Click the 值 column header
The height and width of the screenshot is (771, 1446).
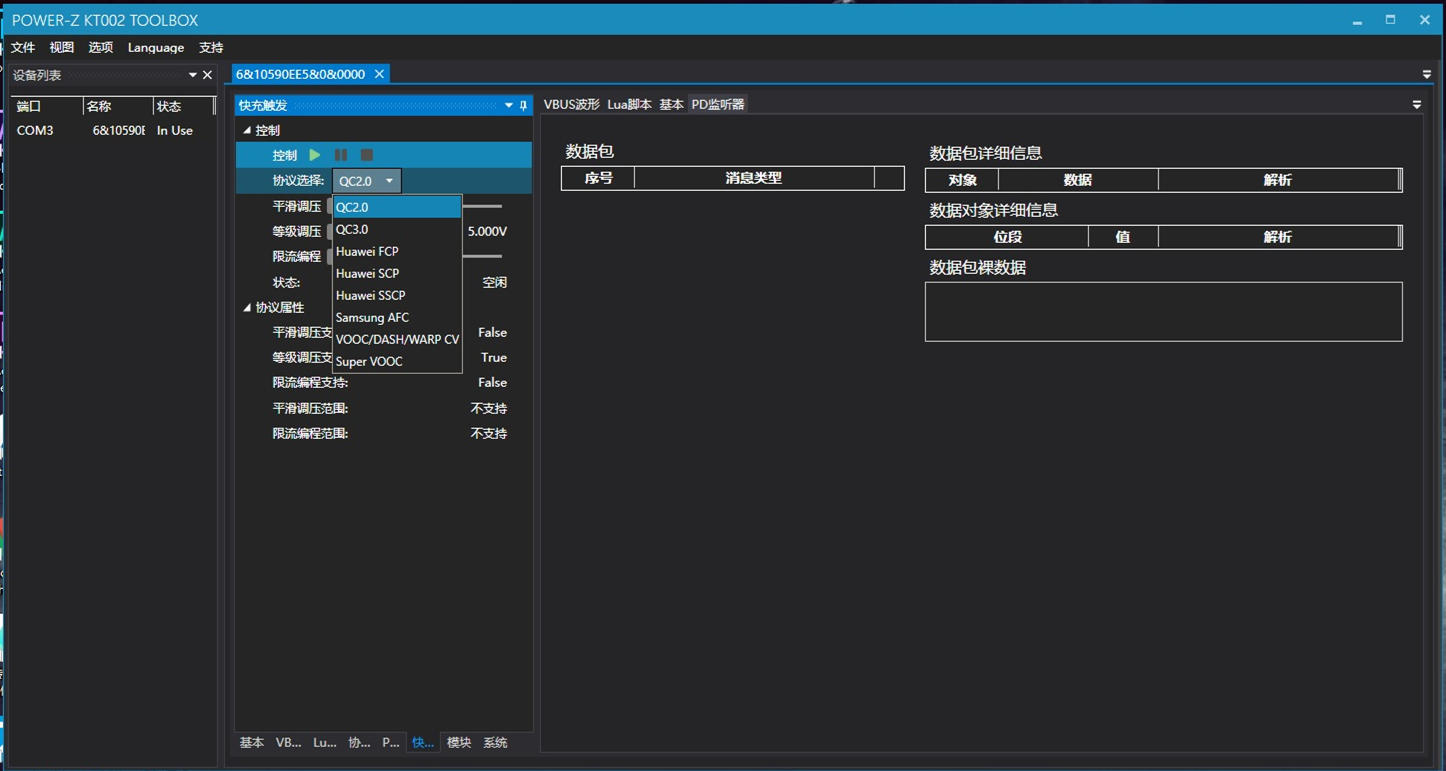(1123, 237)
